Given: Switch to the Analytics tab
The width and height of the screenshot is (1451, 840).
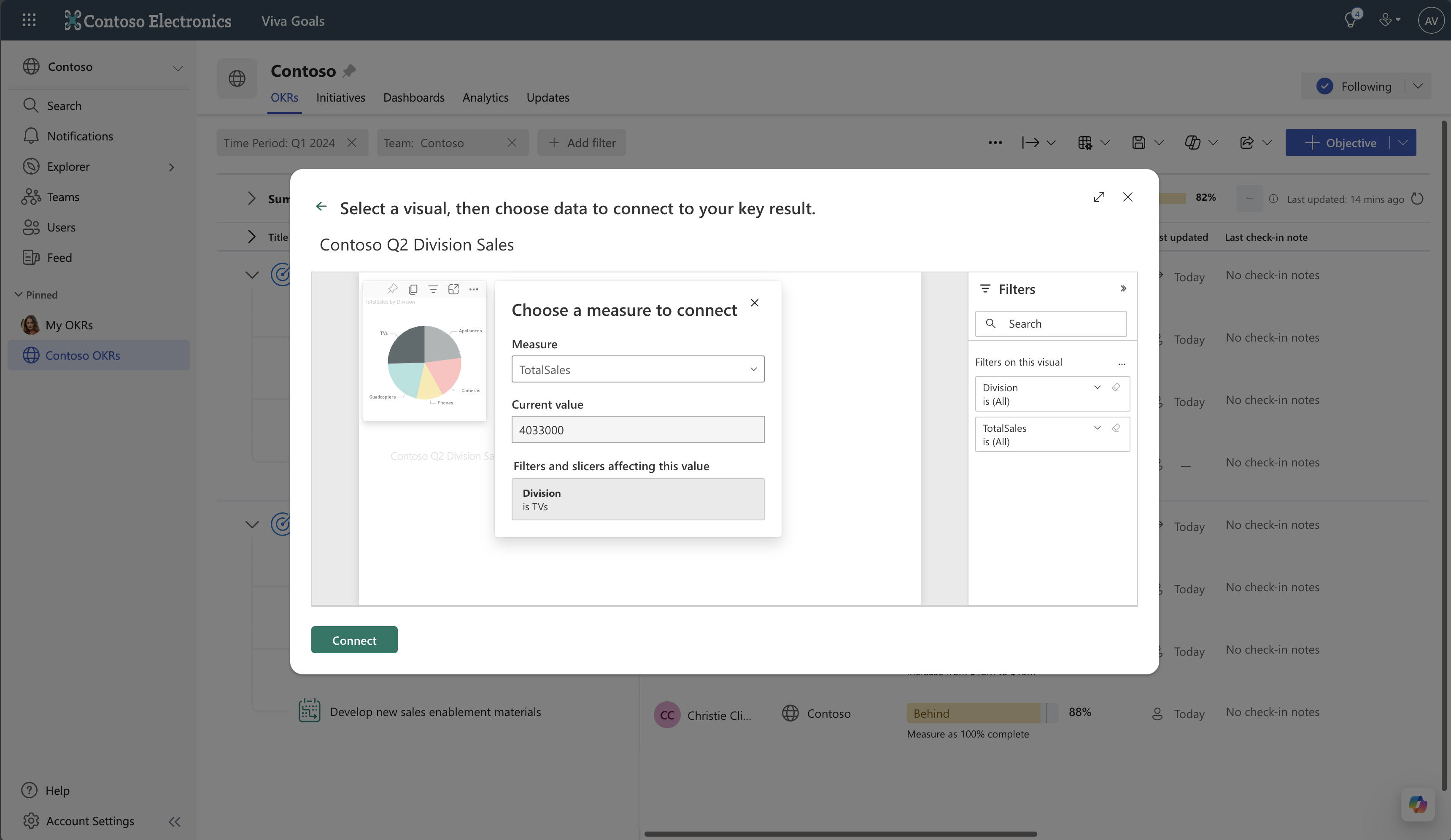Looking at the screenshot, I should point(485,97).
